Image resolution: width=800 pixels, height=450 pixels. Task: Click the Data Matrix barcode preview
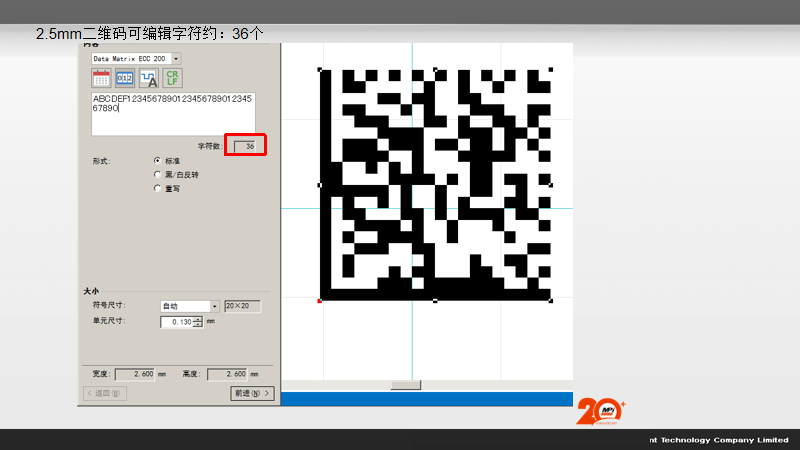click(x=435, y=184)
